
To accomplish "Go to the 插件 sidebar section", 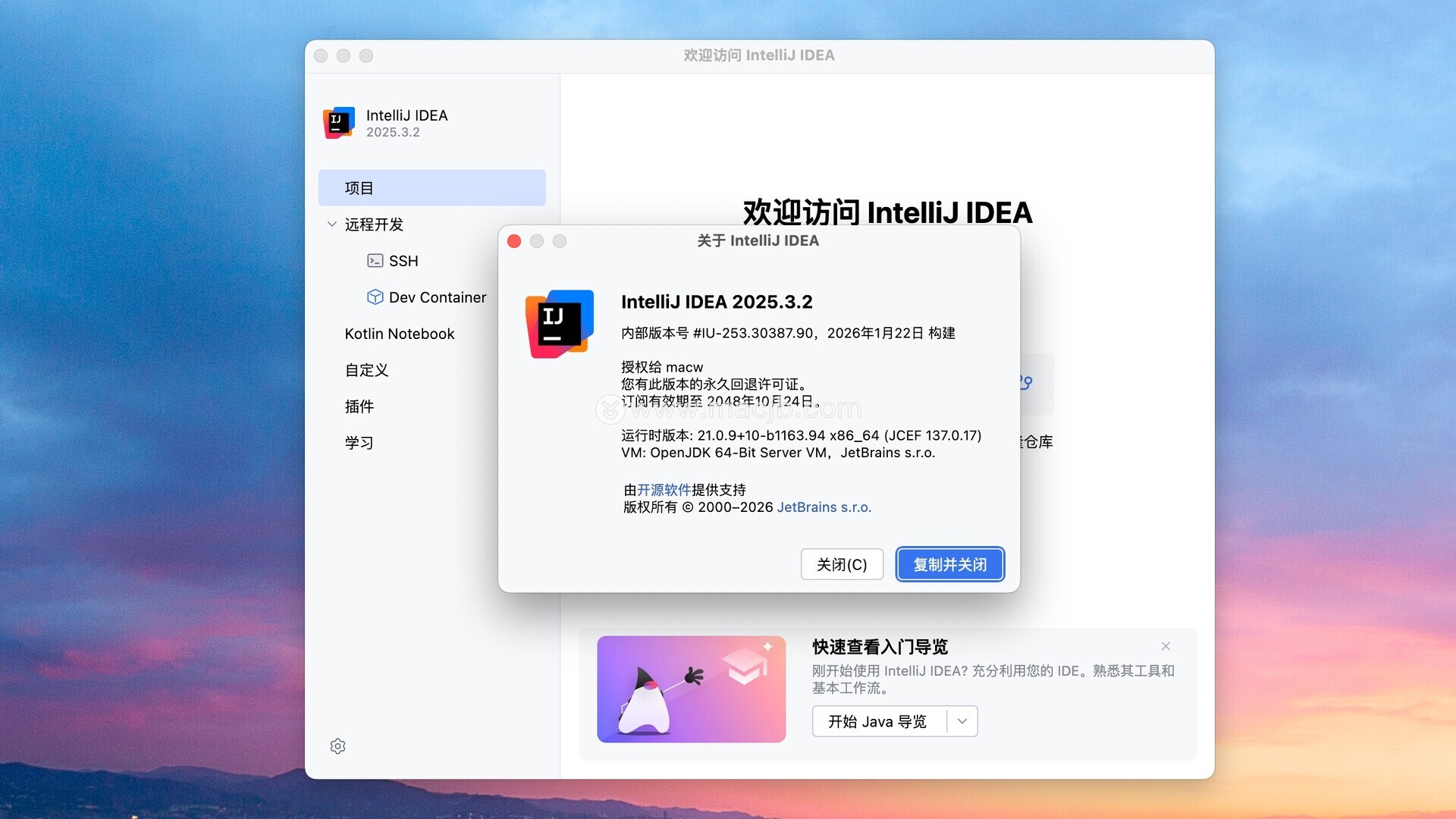I will (359, 406).
